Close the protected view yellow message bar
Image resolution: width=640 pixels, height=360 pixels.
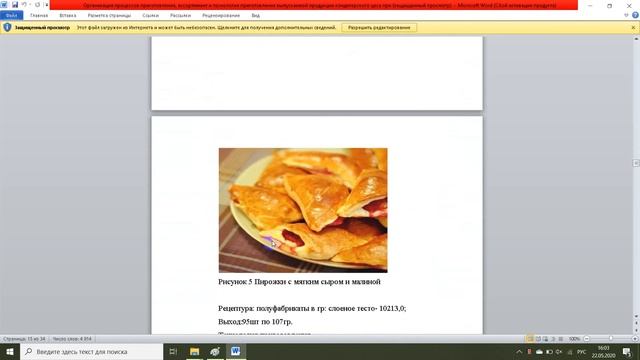click(x=633, y=27)
